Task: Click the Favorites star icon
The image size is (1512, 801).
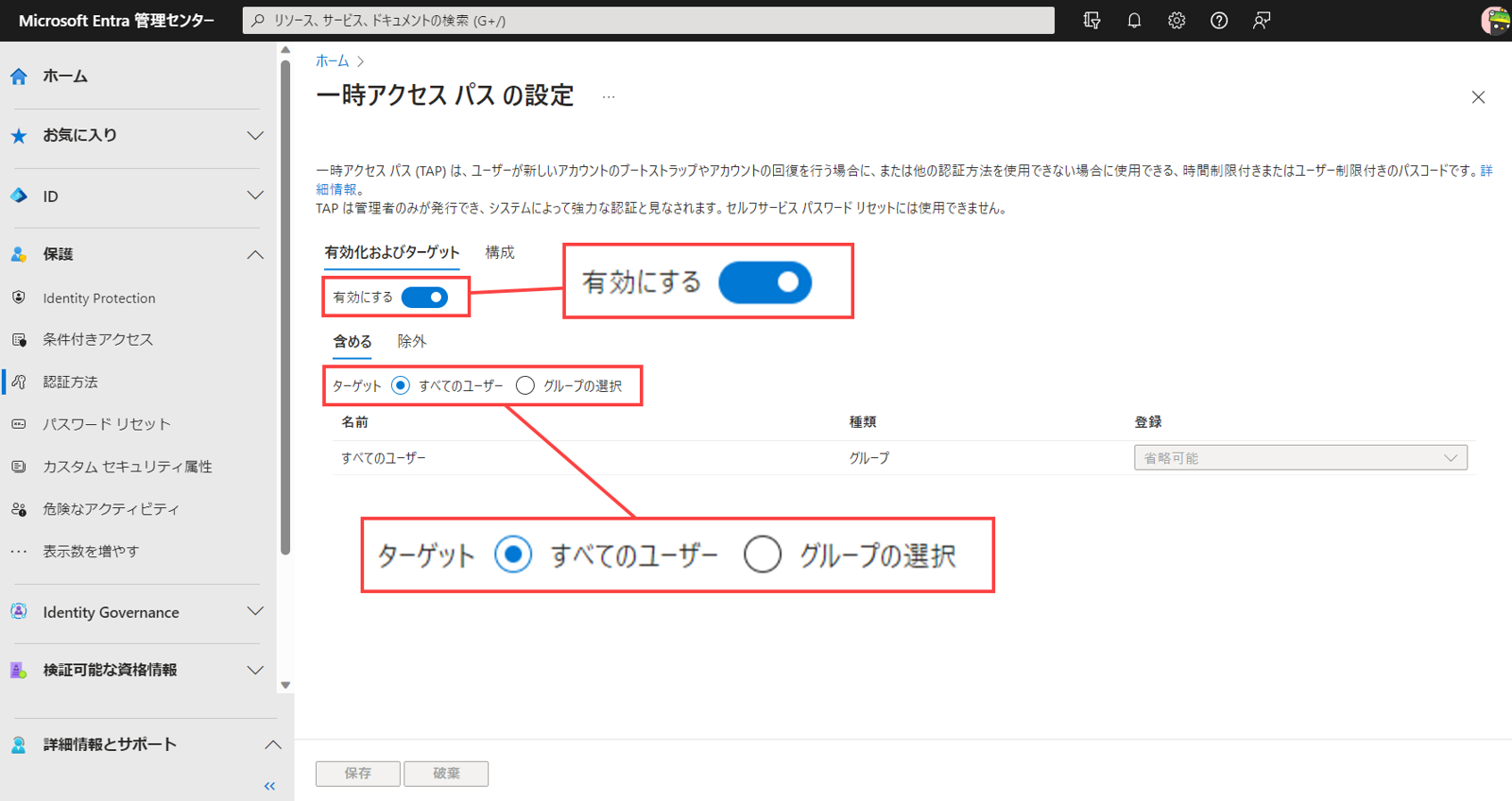Action: click(19, 136)
